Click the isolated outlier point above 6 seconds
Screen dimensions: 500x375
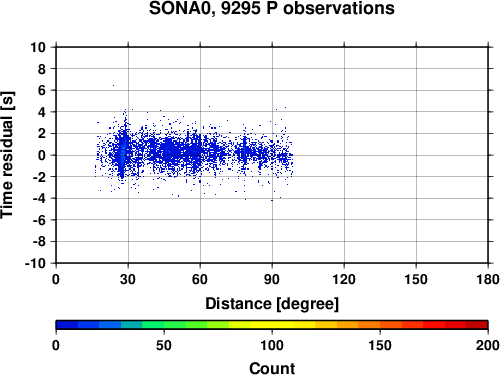point(113,85)
